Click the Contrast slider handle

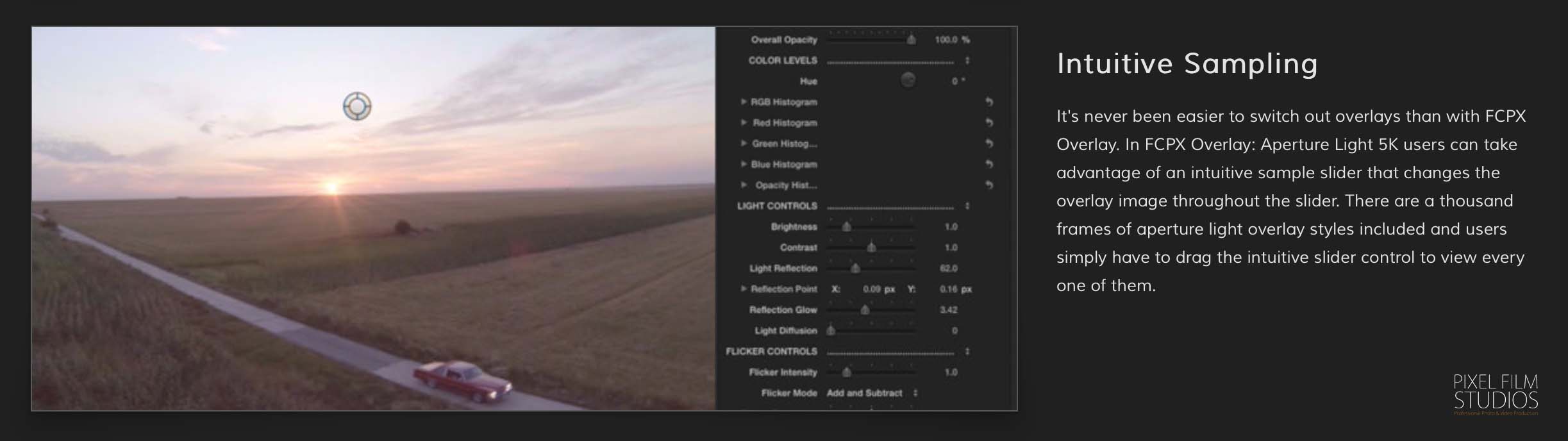[871, 247]
